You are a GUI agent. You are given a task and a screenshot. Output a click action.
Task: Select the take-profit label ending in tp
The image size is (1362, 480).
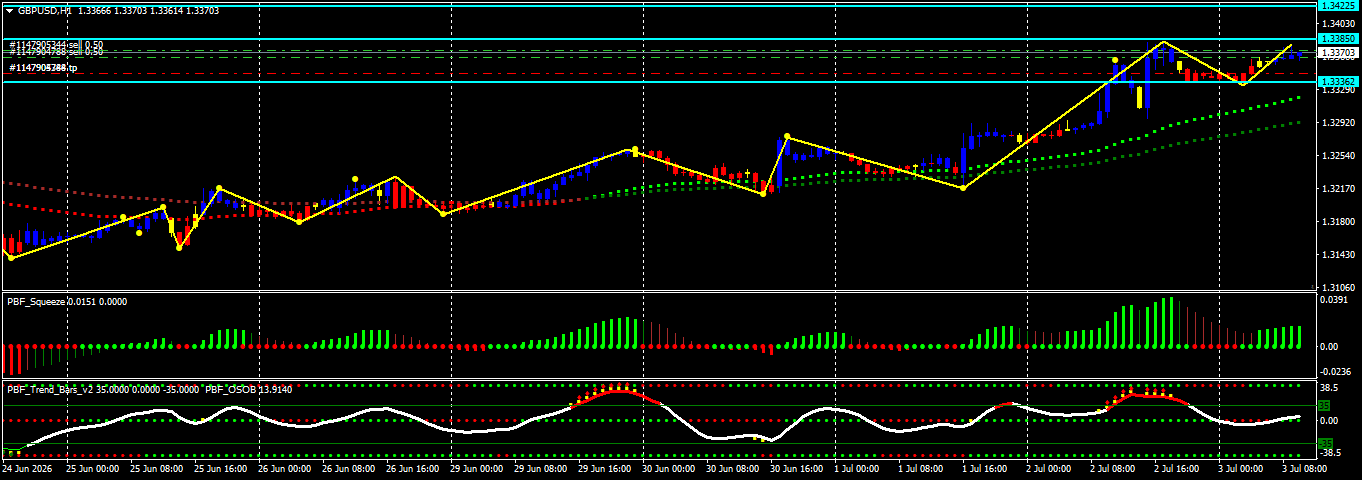pyautogui.click(x=43, y=68)
